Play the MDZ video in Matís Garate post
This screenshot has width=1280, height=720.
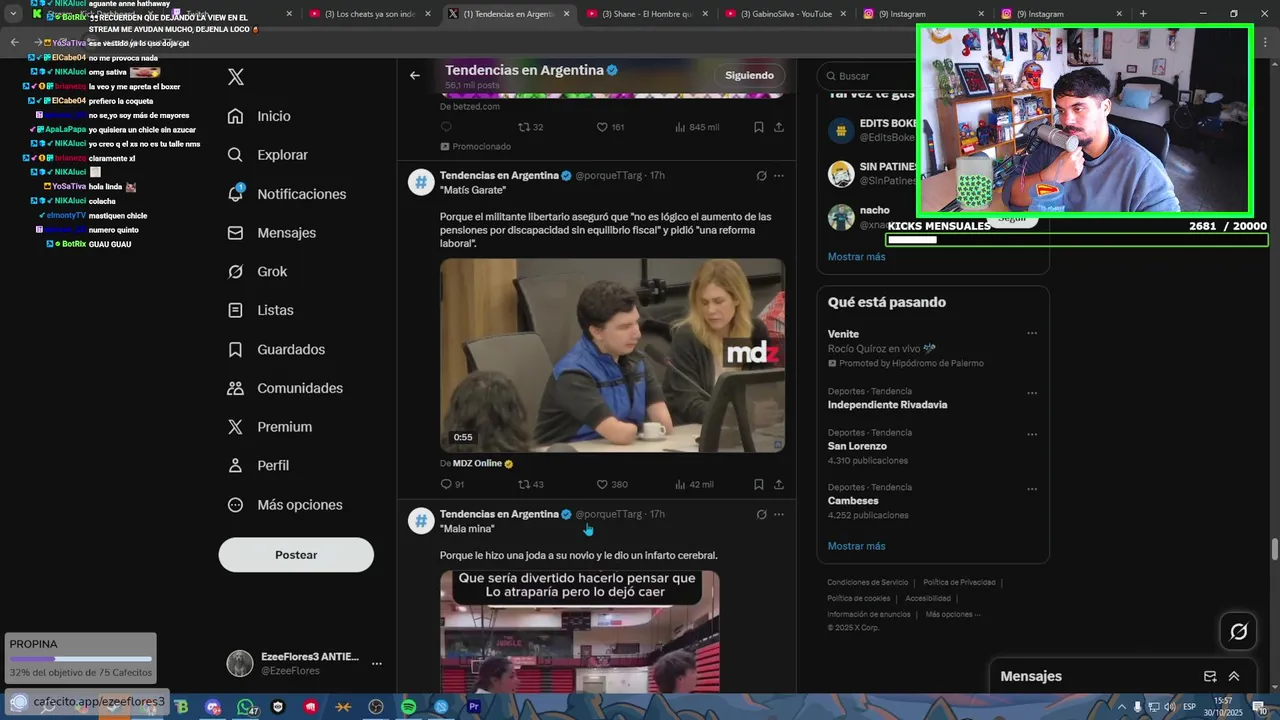coord(612,355)
